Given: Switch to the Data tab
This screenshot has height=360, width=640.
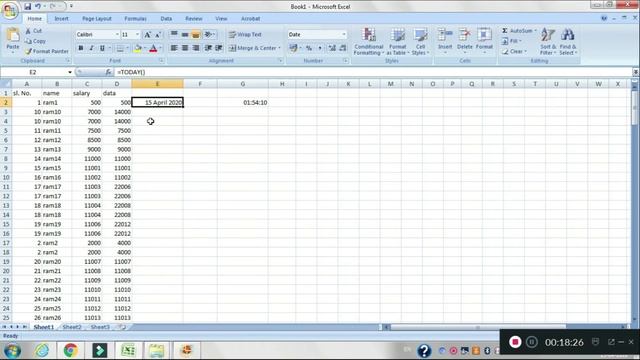Looking at the screenshot, I should (x=166, y=19).
